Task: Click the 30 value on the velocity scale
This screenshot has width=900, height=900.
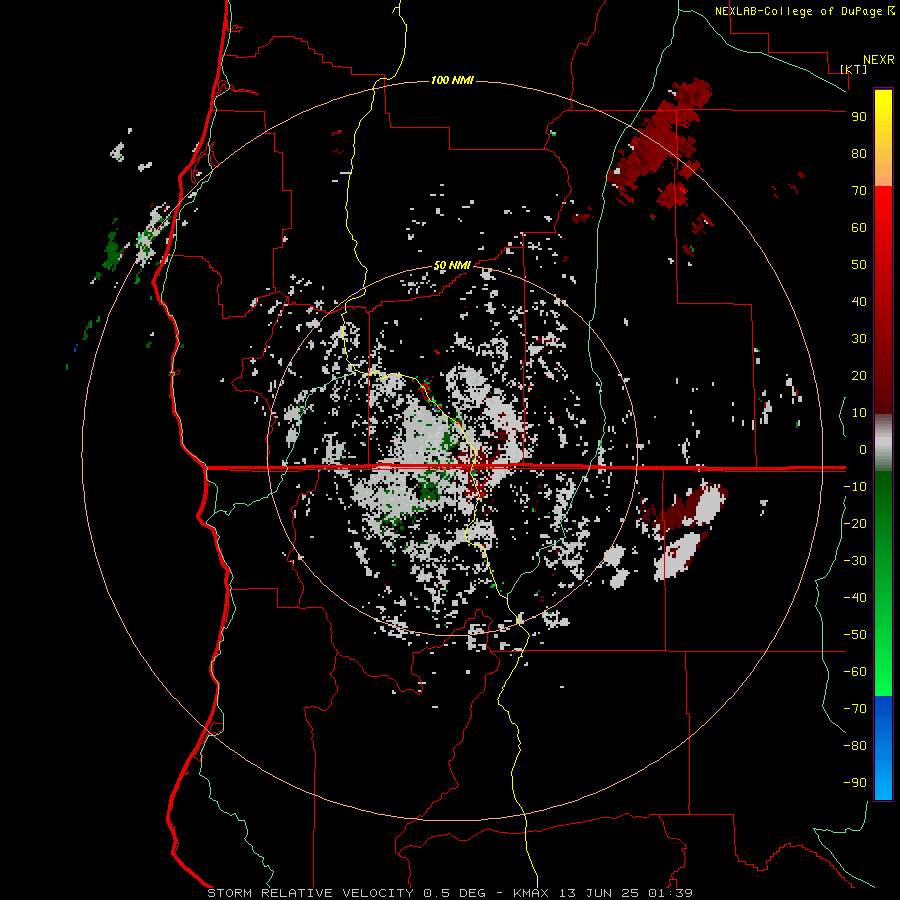Action: 859,339
